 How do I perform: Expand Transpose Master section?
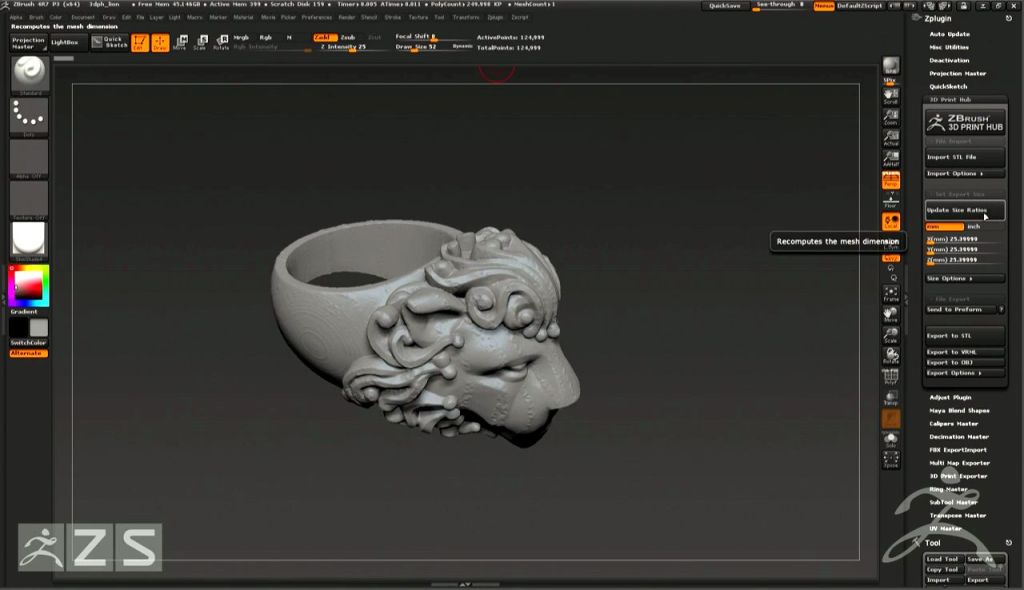[957, 516]
